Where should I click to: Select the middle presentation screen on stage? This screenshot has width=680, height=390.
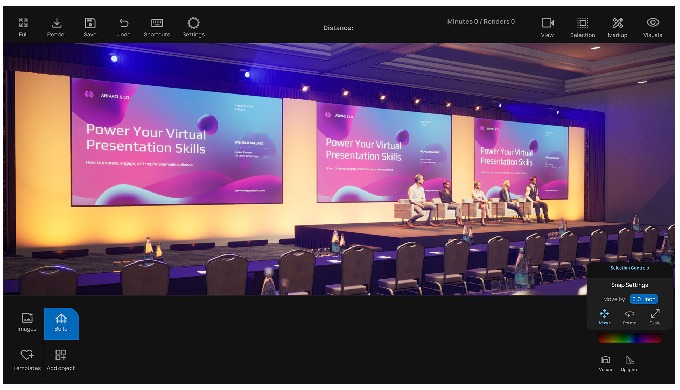(384, 153)
